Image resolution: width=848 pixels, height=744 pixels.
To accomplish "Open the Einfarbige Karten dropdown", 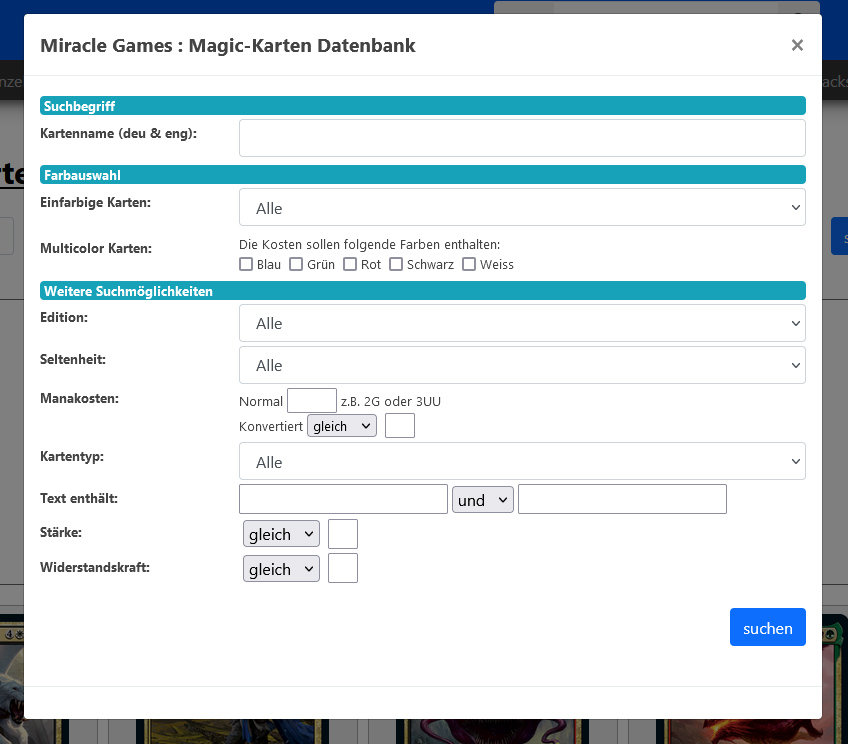I will coord(522,207).
